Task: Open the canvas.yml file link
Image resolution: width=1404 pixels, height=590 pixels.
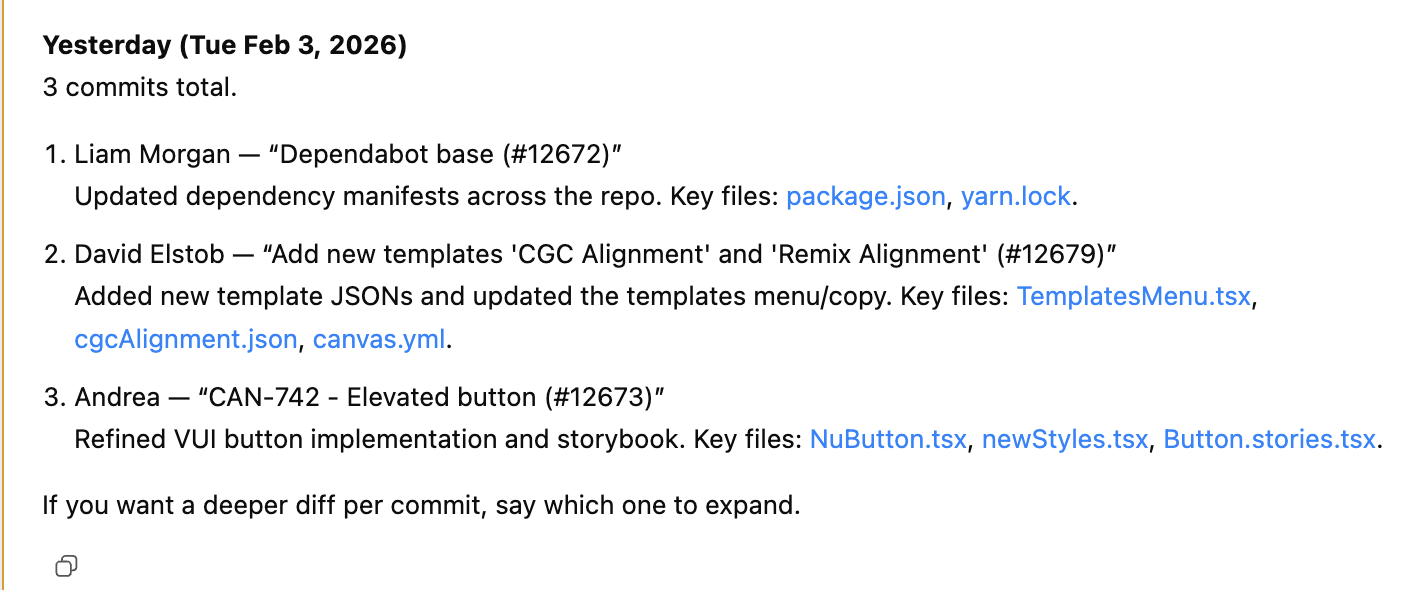Action: [x=379, y=339]
